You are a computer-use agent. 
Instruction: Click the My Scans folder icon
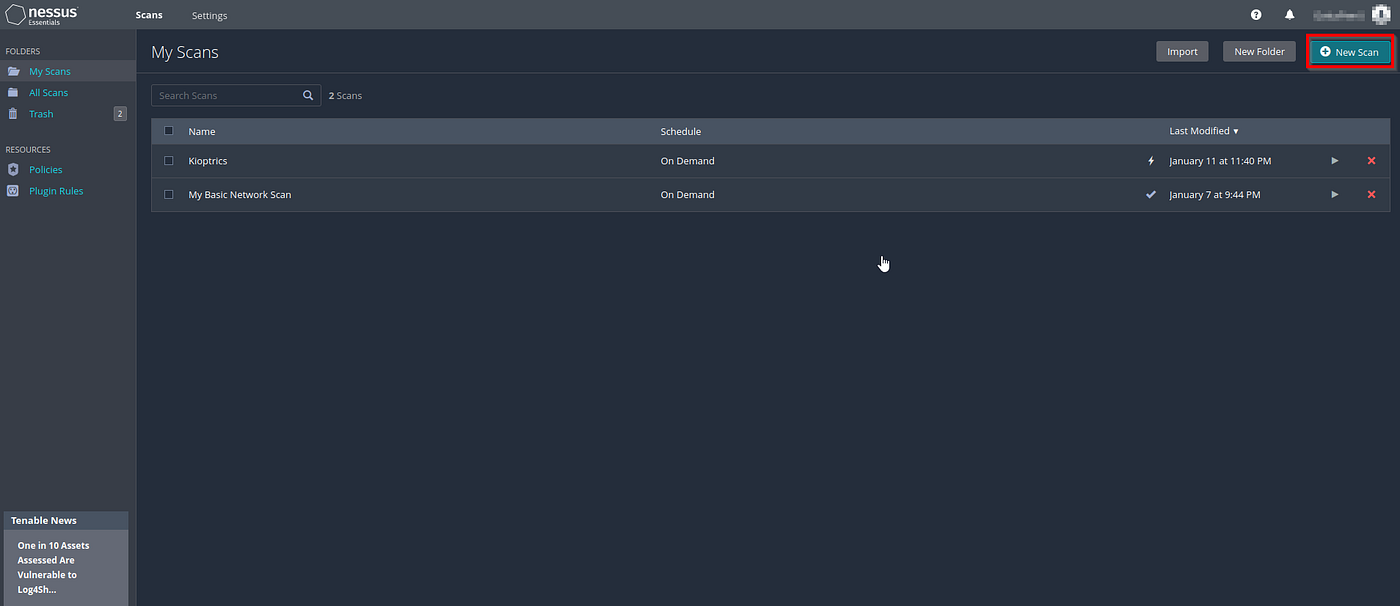(x=13, y=72)
